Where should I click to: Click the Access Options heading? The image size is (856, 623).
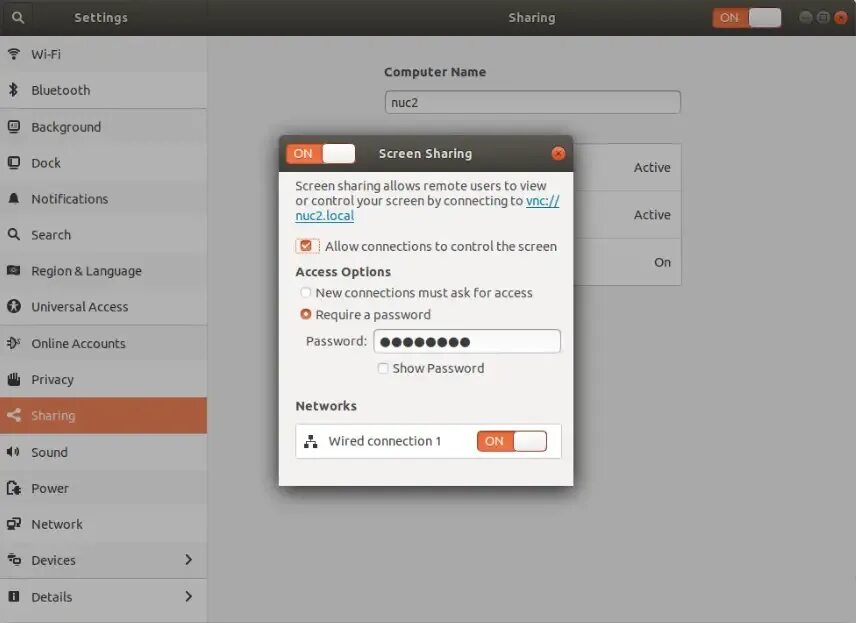pyautogui.click(x=343, y=271)
